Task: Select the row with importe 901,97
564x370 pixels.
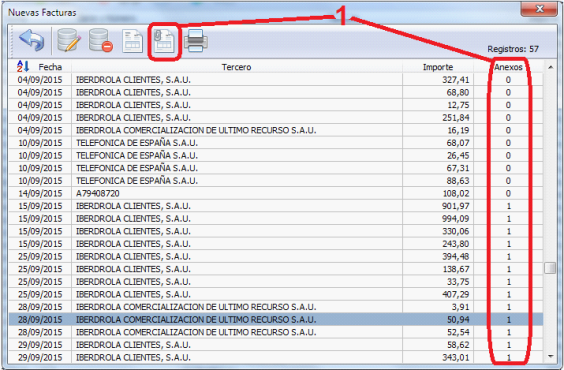Action: click(276, 206)
